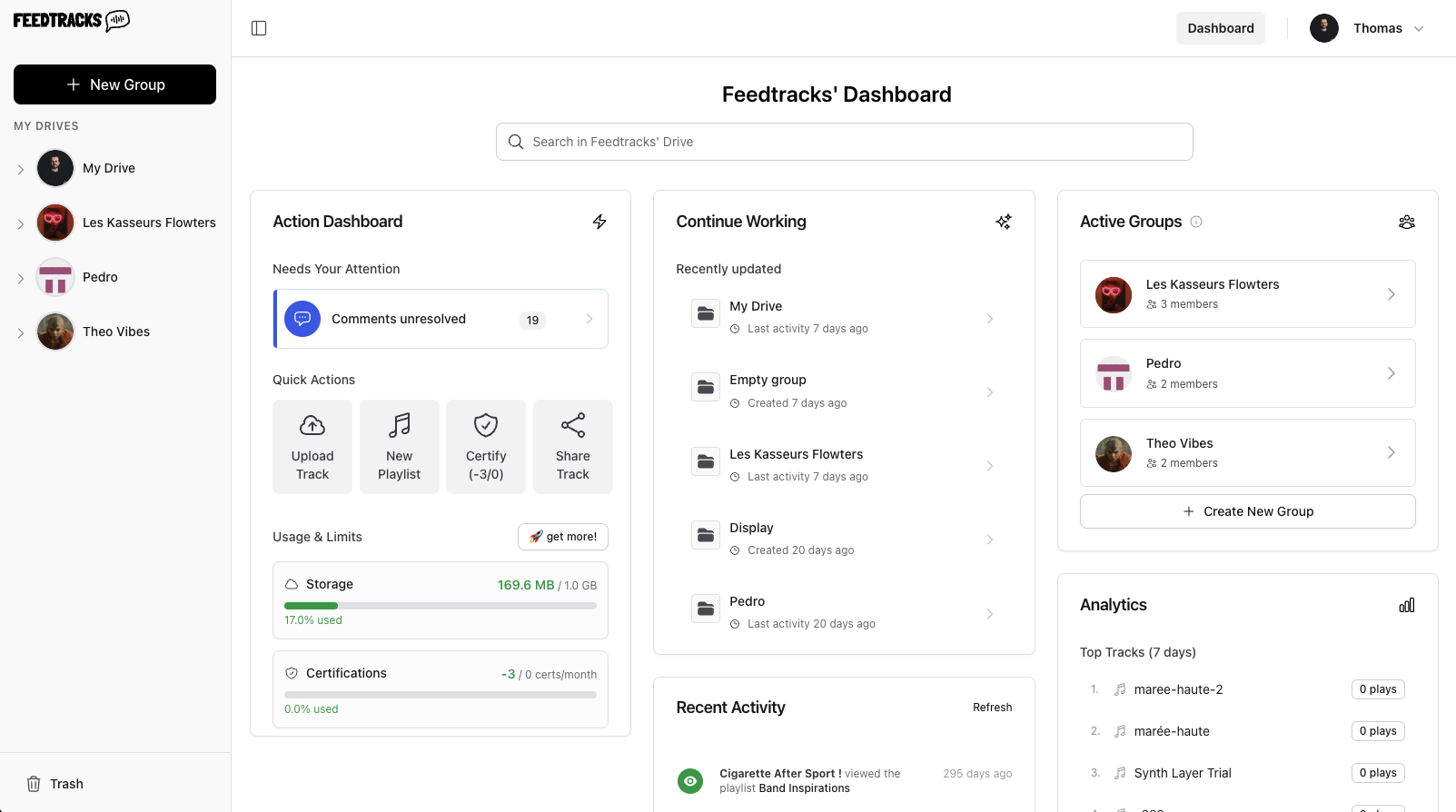Click the Search in Feedtracks' Drive field
The image size is (1456, 812).
pos(845,142)
